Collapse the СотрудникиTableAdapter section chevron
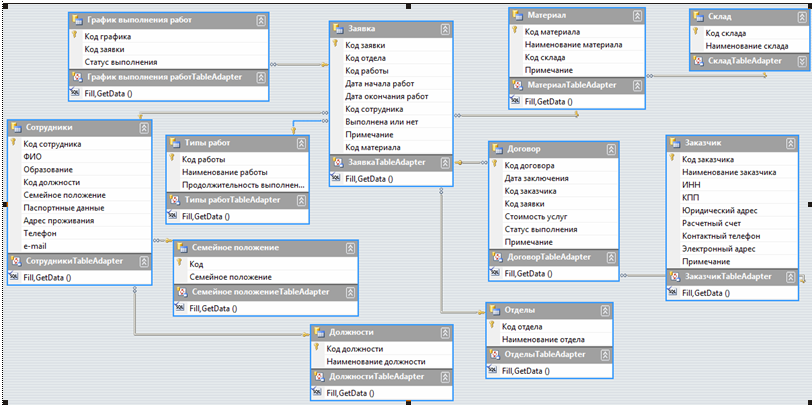 click(143, 261)
